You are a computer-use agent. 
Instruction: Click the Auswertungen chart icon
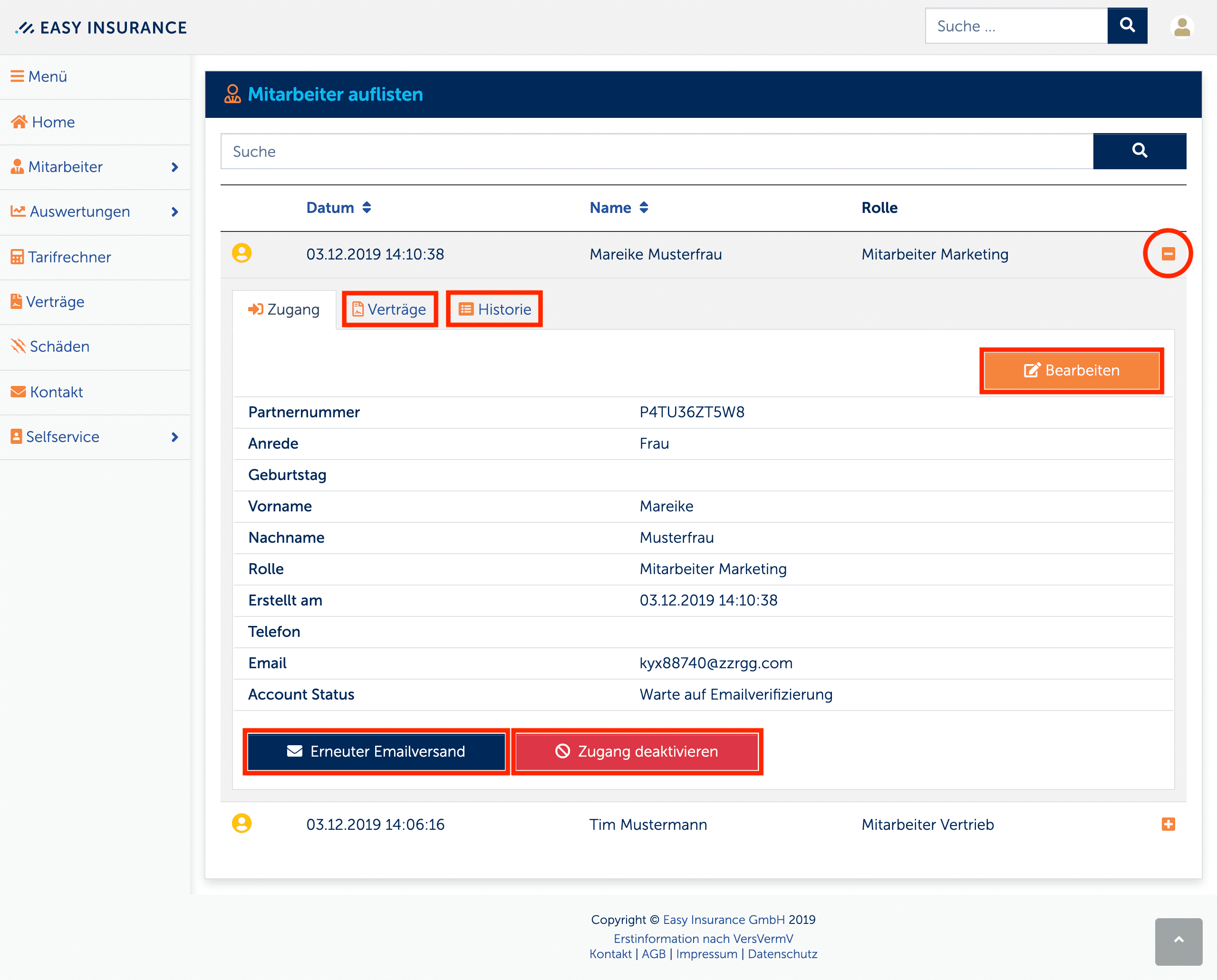[x=18, y=211]
